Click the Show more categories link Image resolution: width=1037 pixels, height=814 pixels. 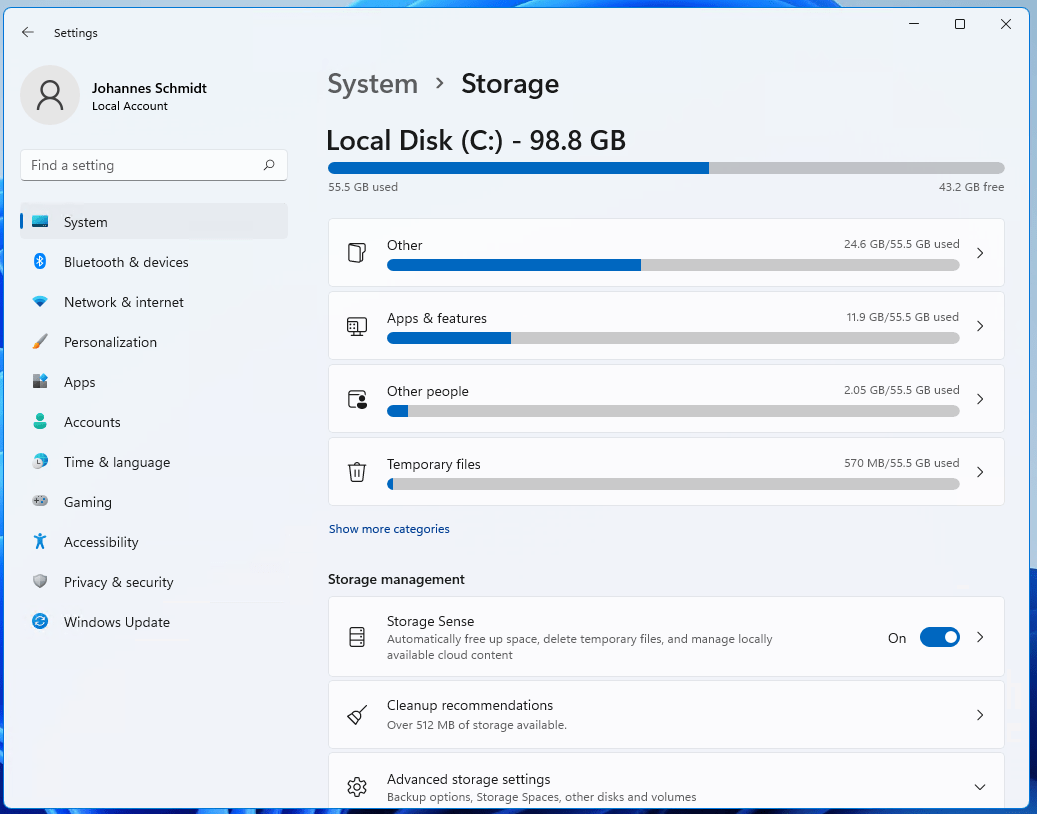coord(389,529)
